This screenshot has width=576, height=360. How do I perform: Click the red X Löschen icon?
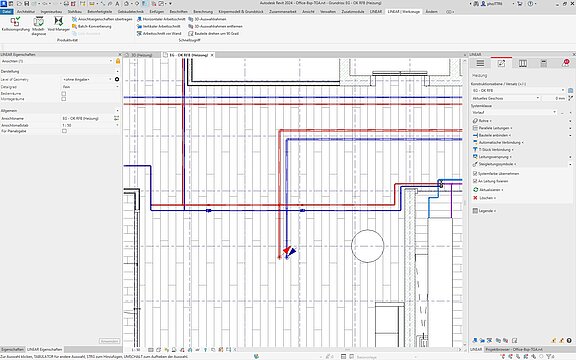click(475, 198)
